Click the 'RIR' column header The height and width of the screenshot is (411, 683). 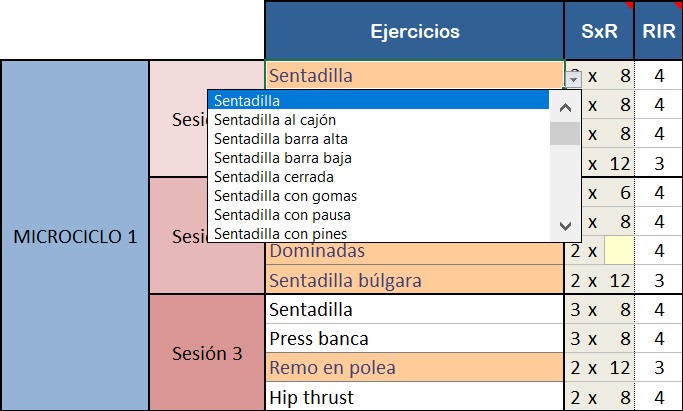point(659,31)
